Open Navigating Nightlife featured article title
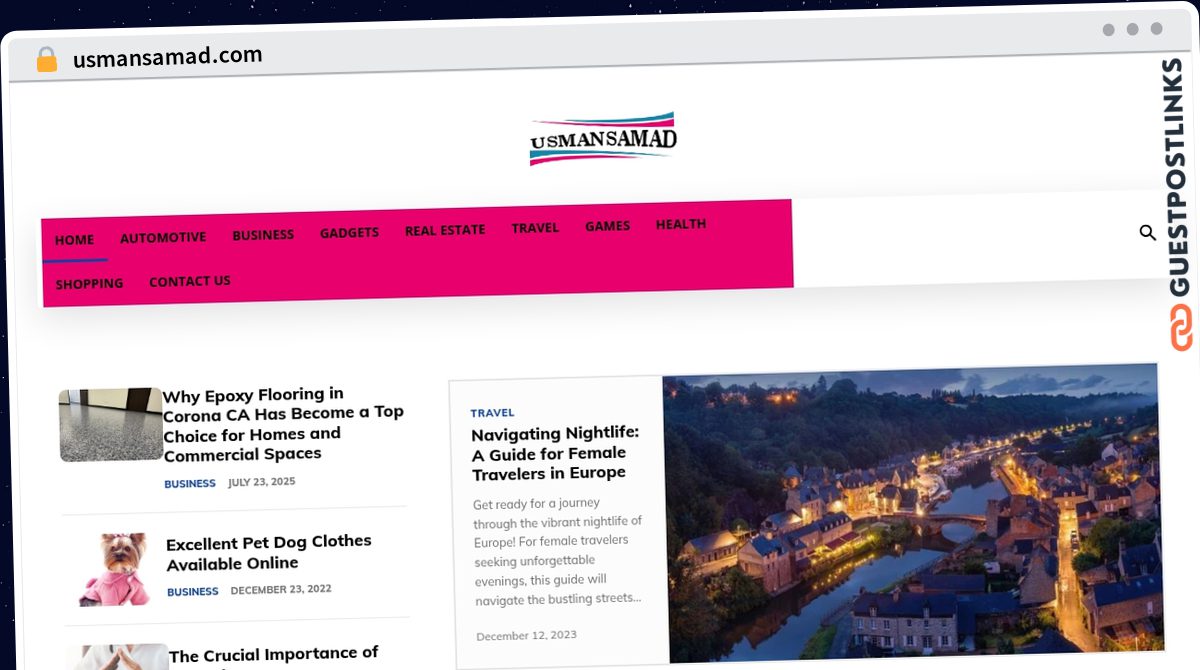 555,453
